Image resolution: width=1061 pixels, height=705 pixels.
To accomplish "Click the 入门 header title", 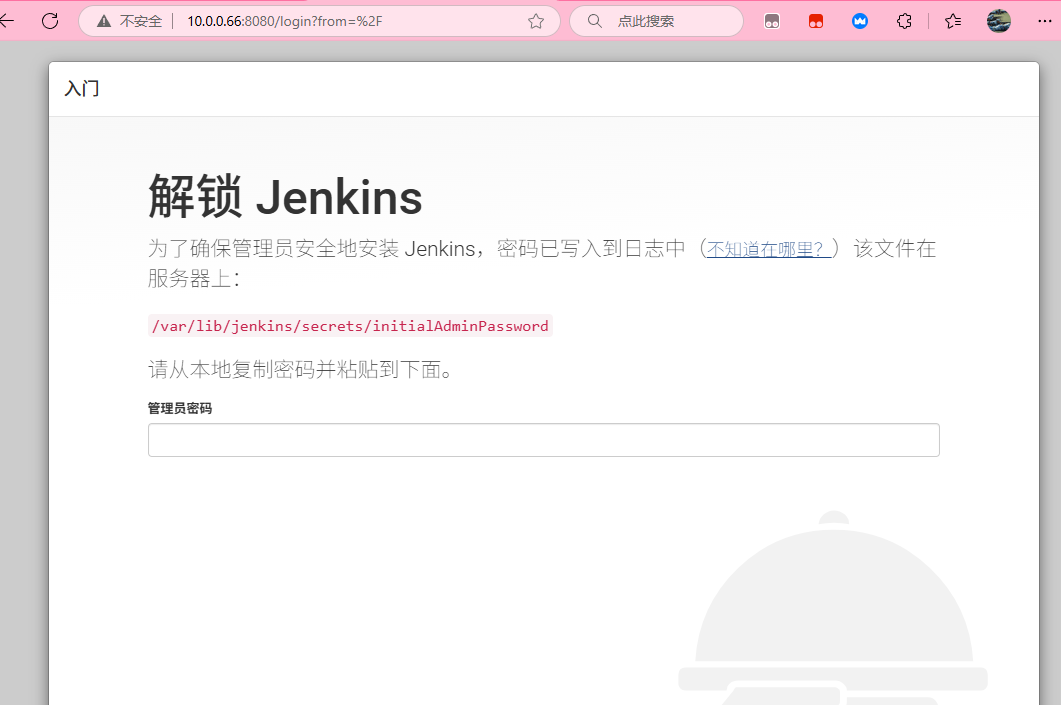I will [x=82, y=89].
